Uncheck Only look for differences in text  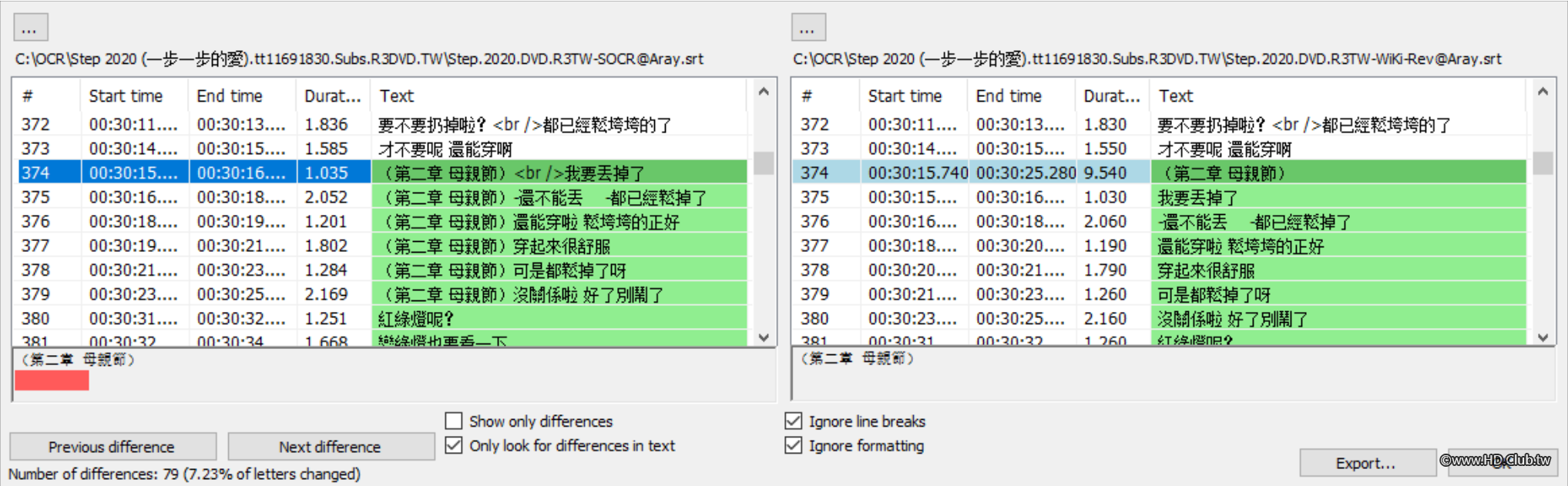tap(454, 446)
